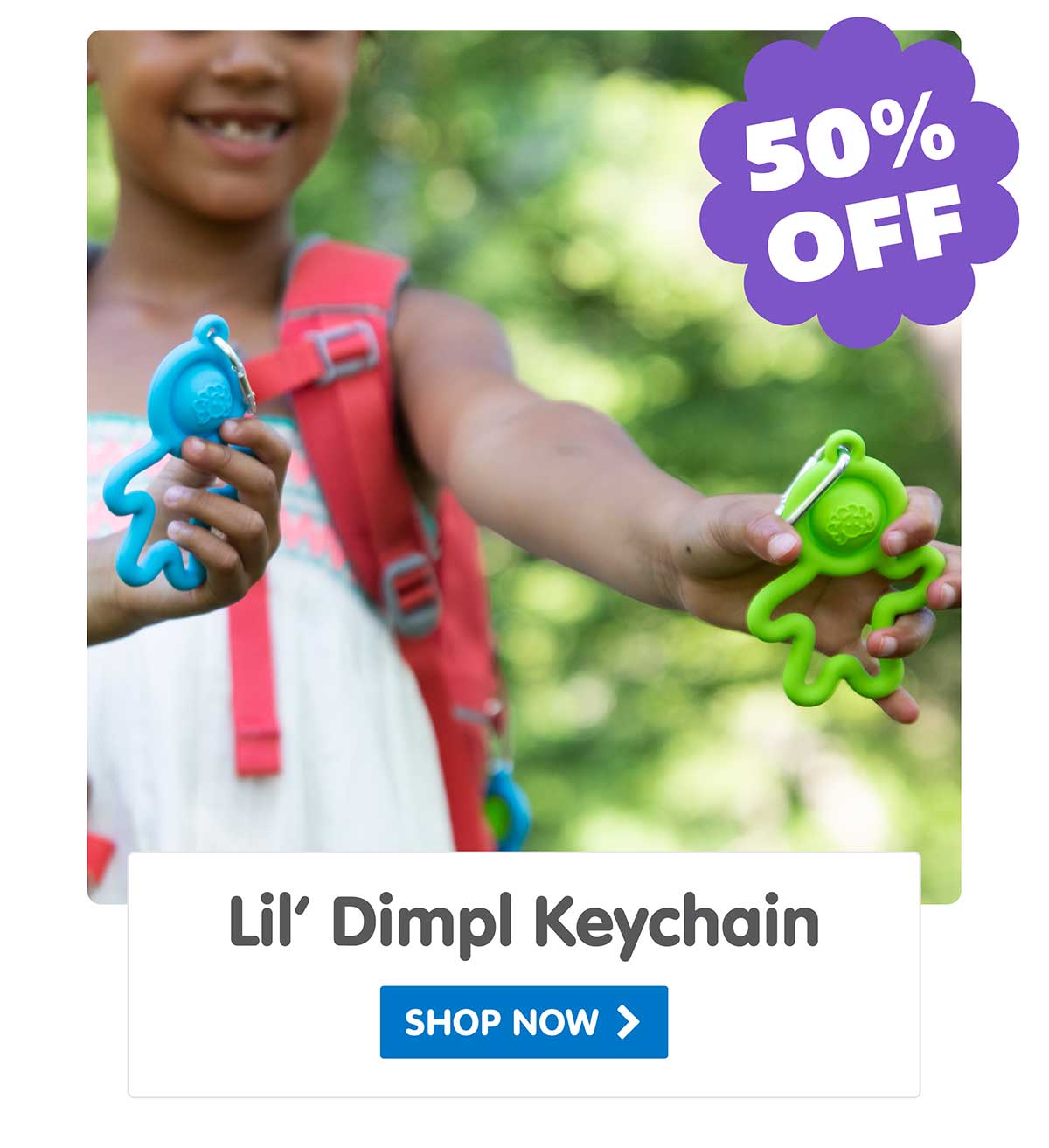The height and width of the screenshot is (1148, 1049).
Task: Click the "SHOP NOW" label text
Action: (x=502, y=1022)
